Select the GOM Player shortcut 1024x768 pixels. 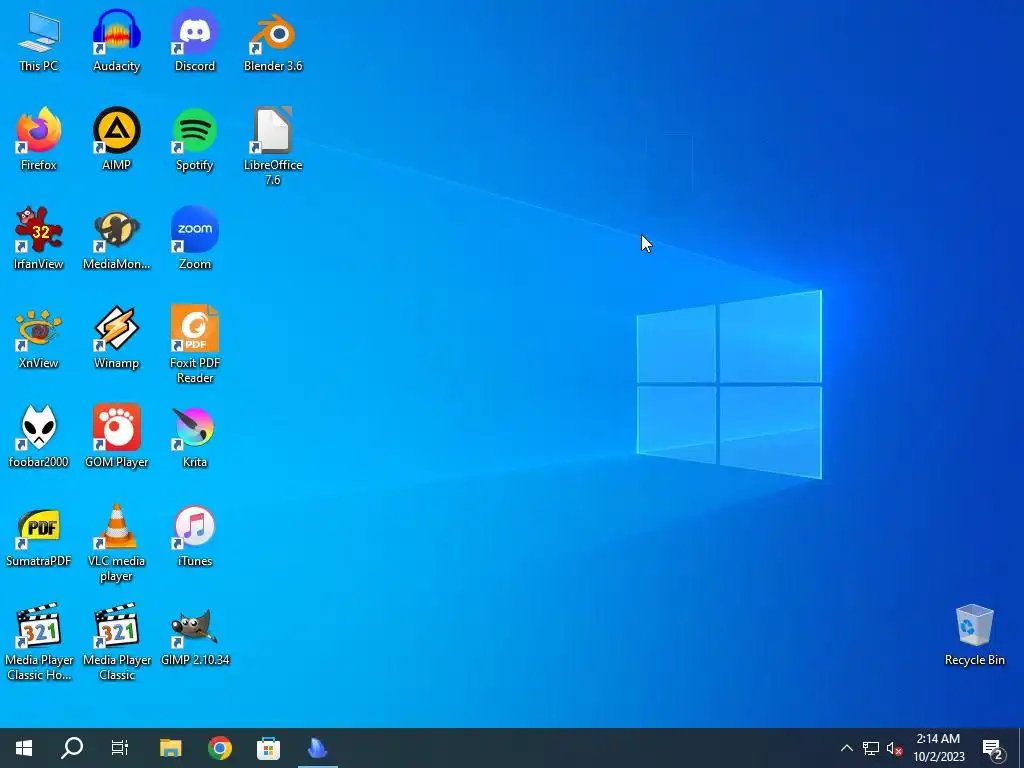116,437
